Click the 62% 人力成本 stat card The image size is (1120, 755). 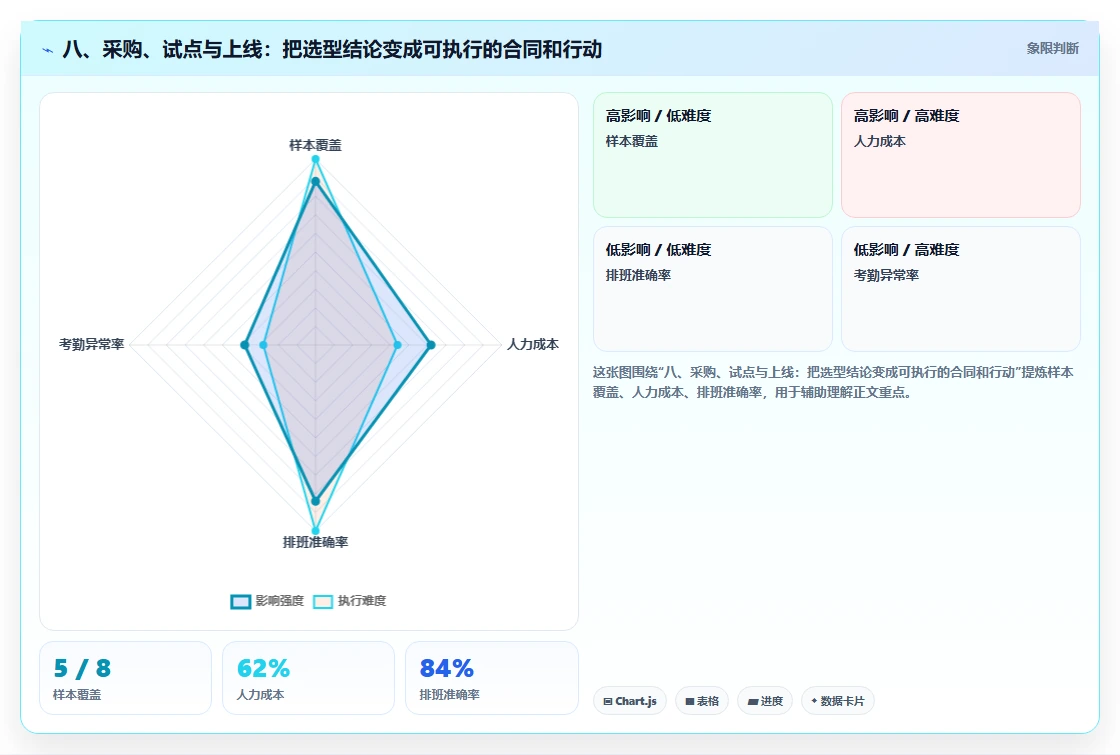coord(309,678)
